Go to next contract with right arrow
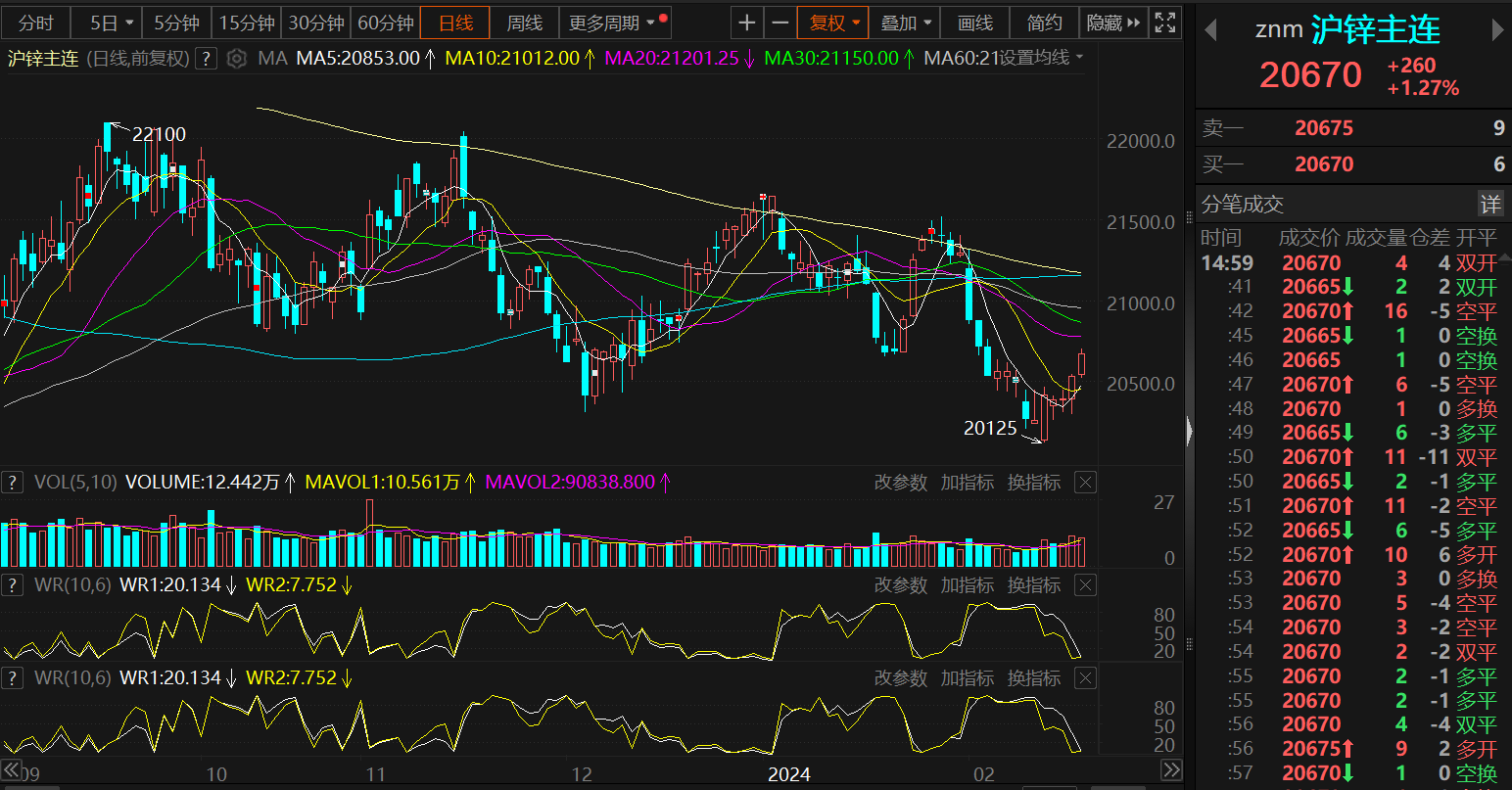 click(x=1497, y=30)
